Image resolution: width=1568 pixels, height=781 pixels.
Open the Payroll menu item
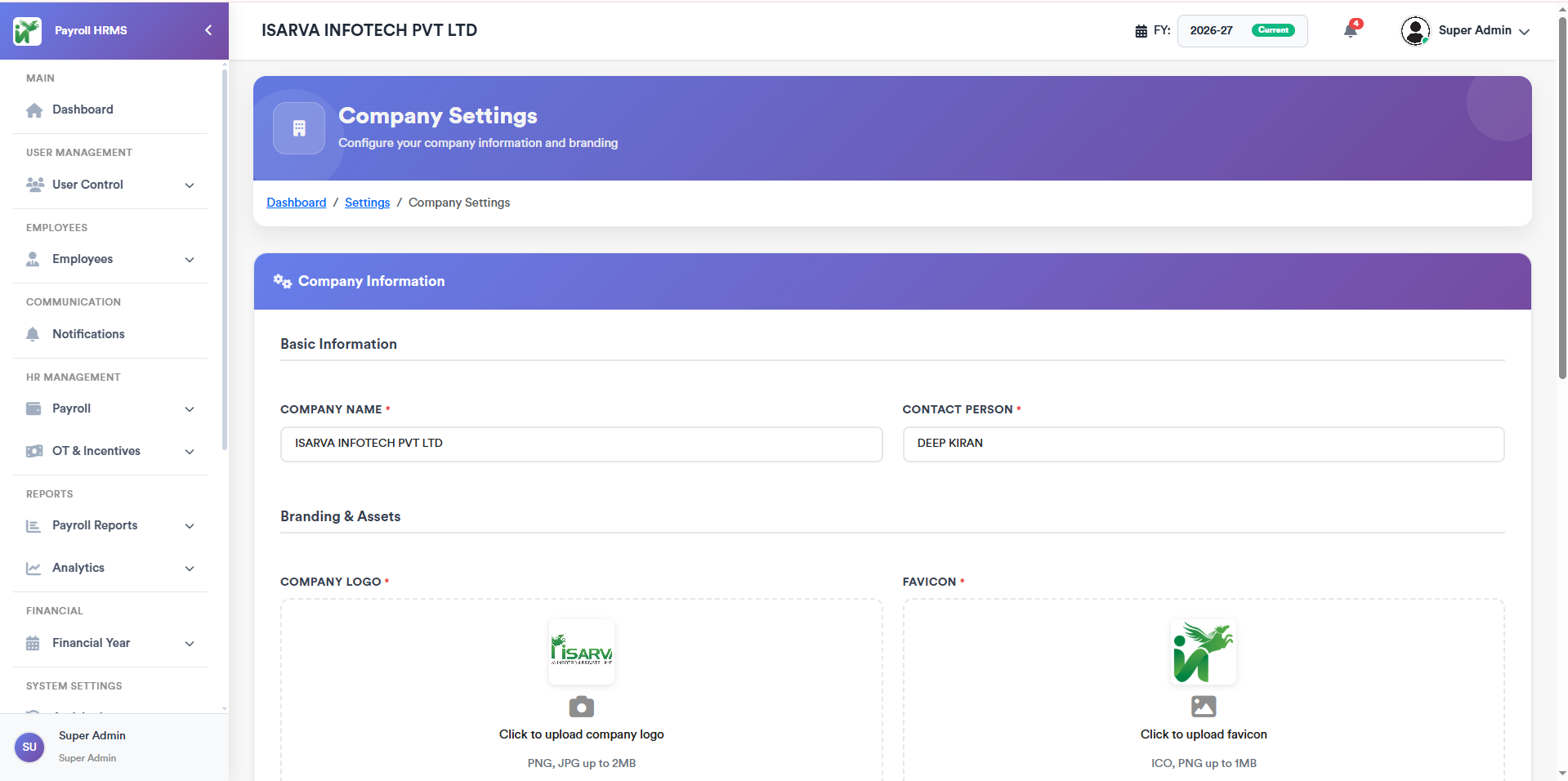[110, 408]
